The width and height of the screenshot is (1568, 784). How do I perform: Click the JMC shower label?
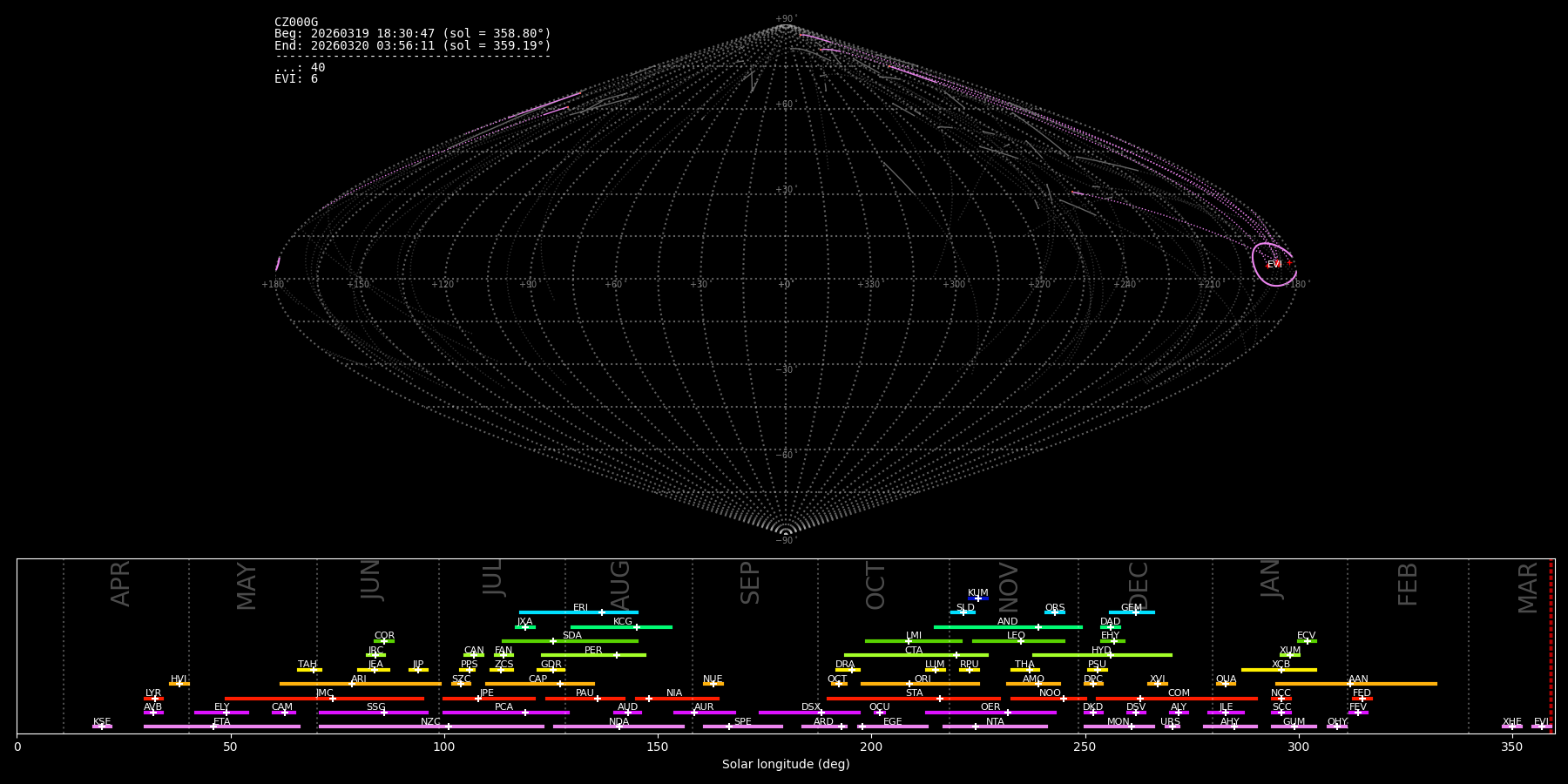324,693
